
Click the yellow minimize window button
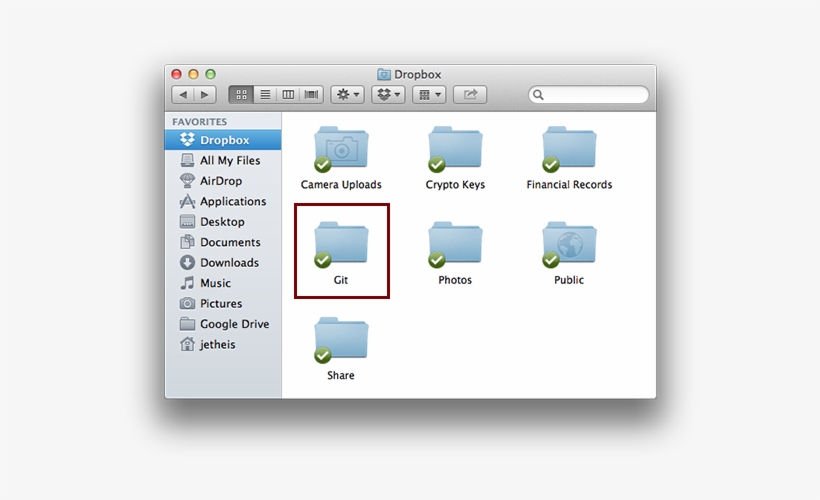193,74
